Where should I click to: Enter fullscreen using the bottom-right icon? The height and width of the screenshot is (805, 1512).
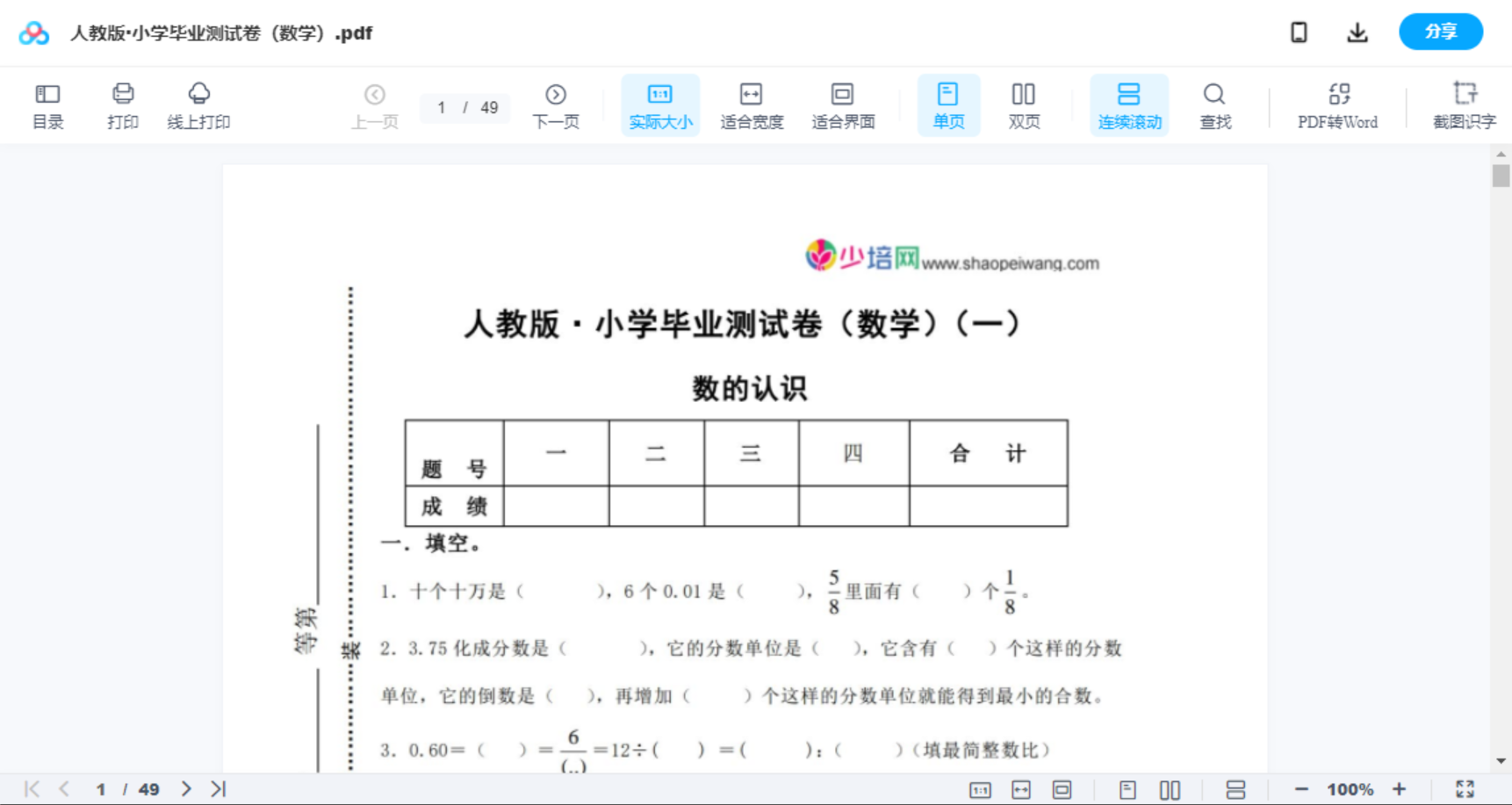click(x=1465, y=788)
